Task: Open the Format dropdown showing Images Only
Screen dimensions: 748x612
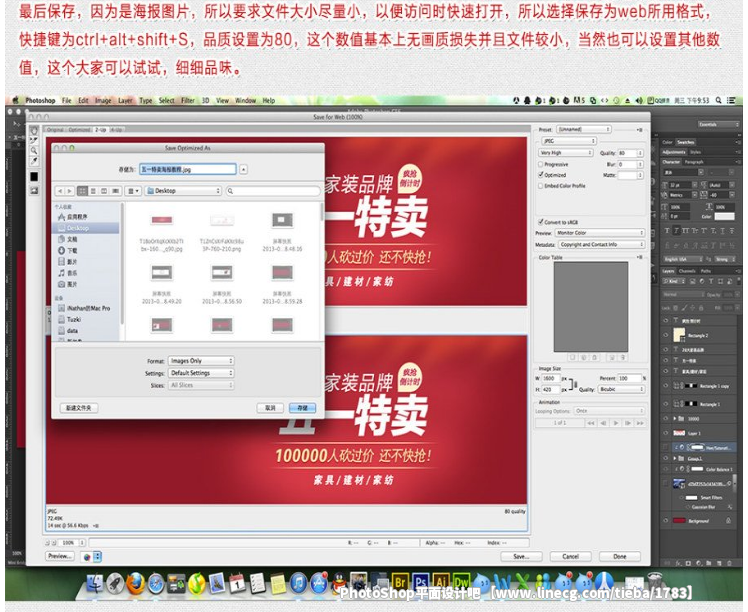Action: pos(201,361)
